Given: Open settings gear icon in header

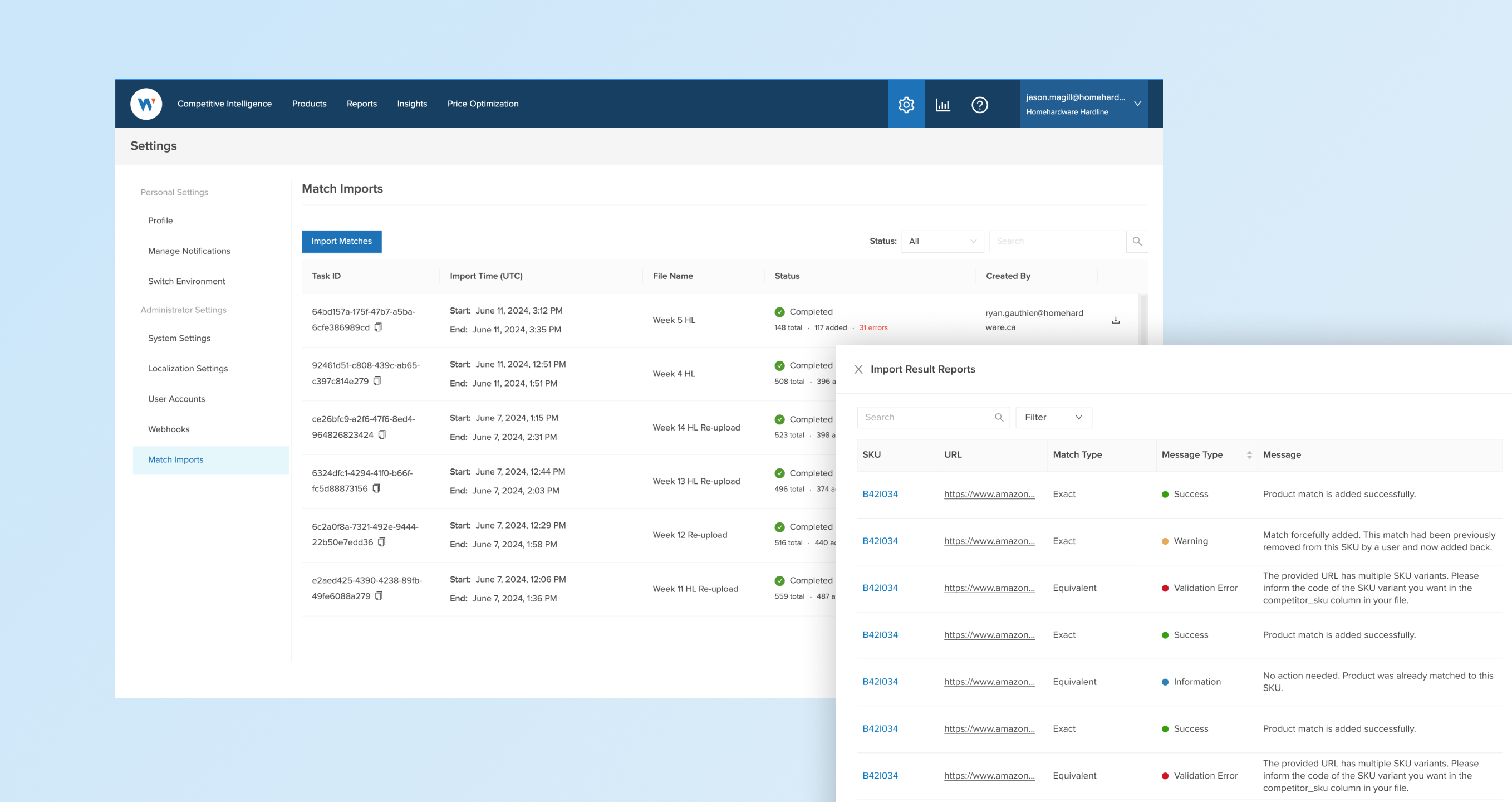Looking at the screenshot, I should [906, 105].
